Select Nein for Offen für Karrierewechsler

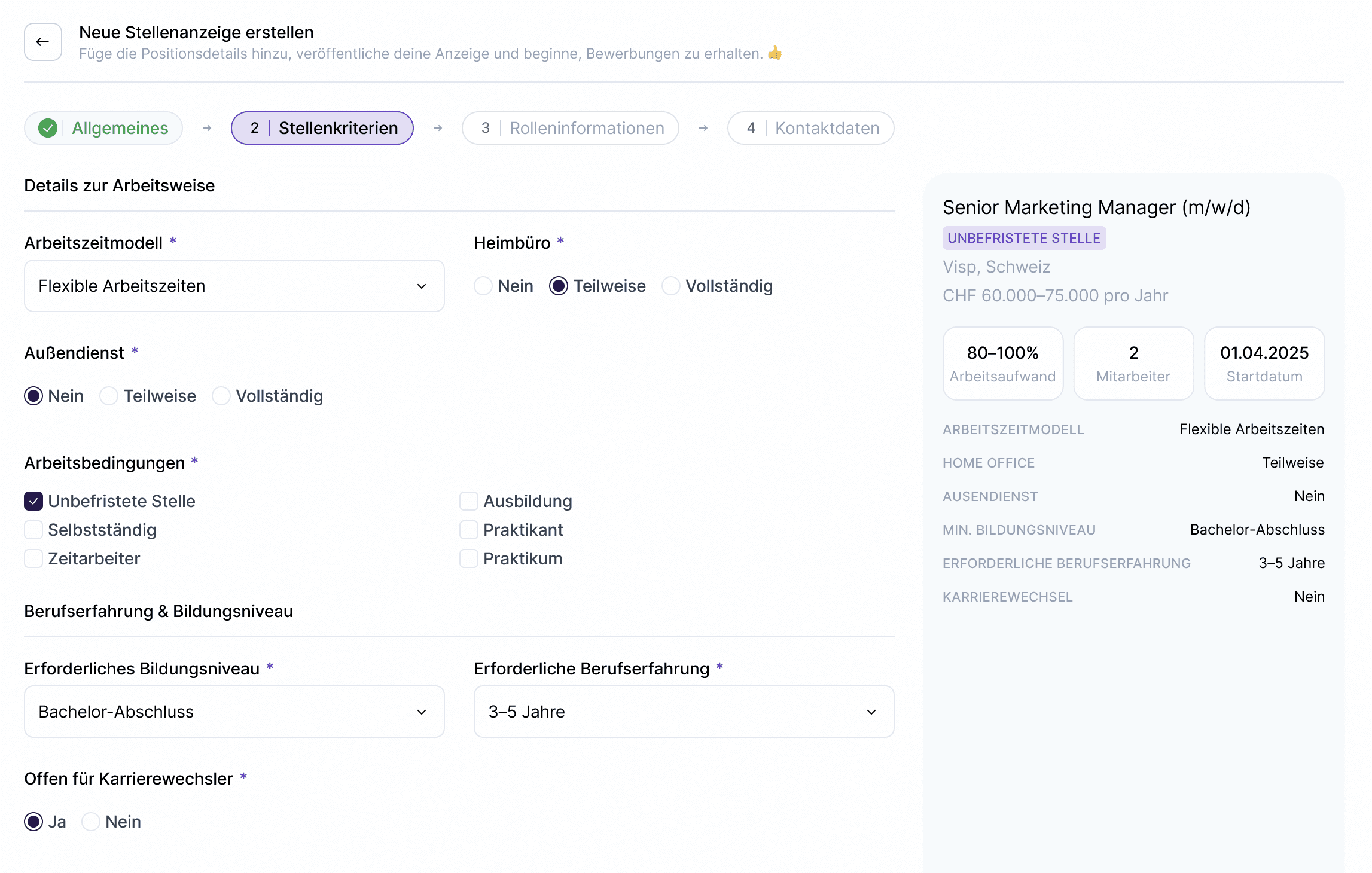pos(91,822)
